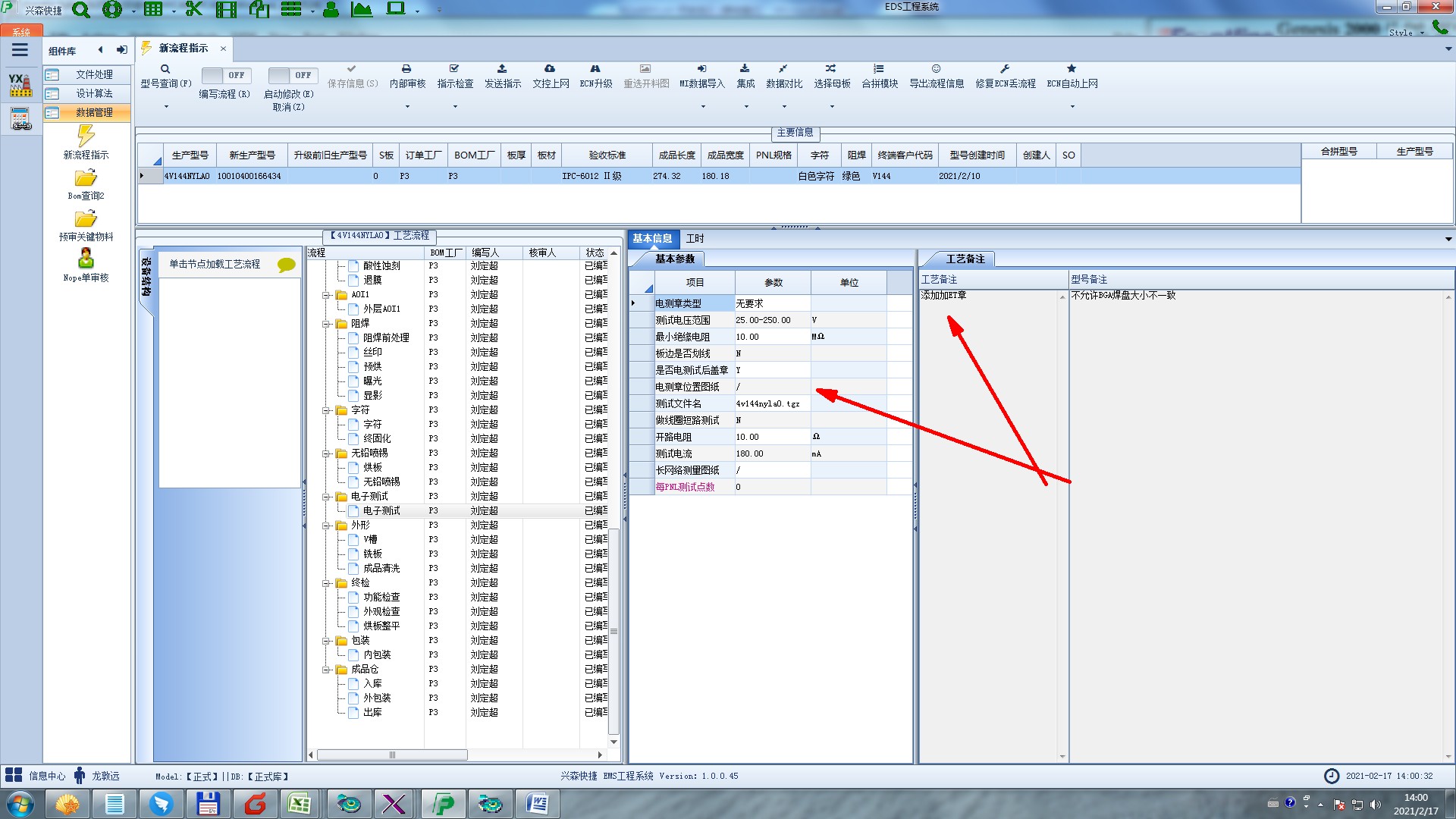Select 数据管理 in the sidebar menu

93,112
